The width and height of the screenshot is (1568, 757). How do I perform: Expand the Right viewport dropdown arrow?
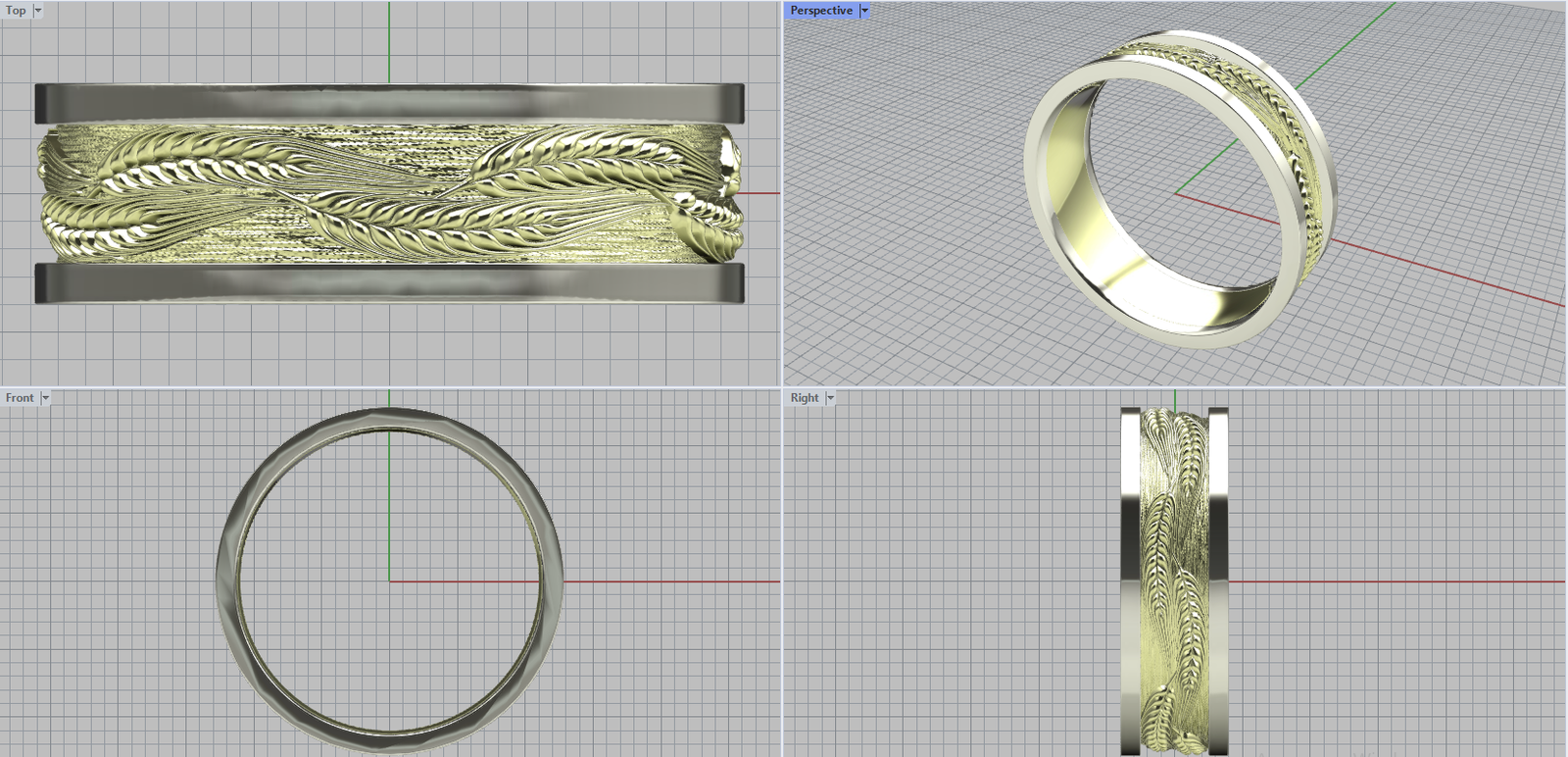tap(830, 398)
